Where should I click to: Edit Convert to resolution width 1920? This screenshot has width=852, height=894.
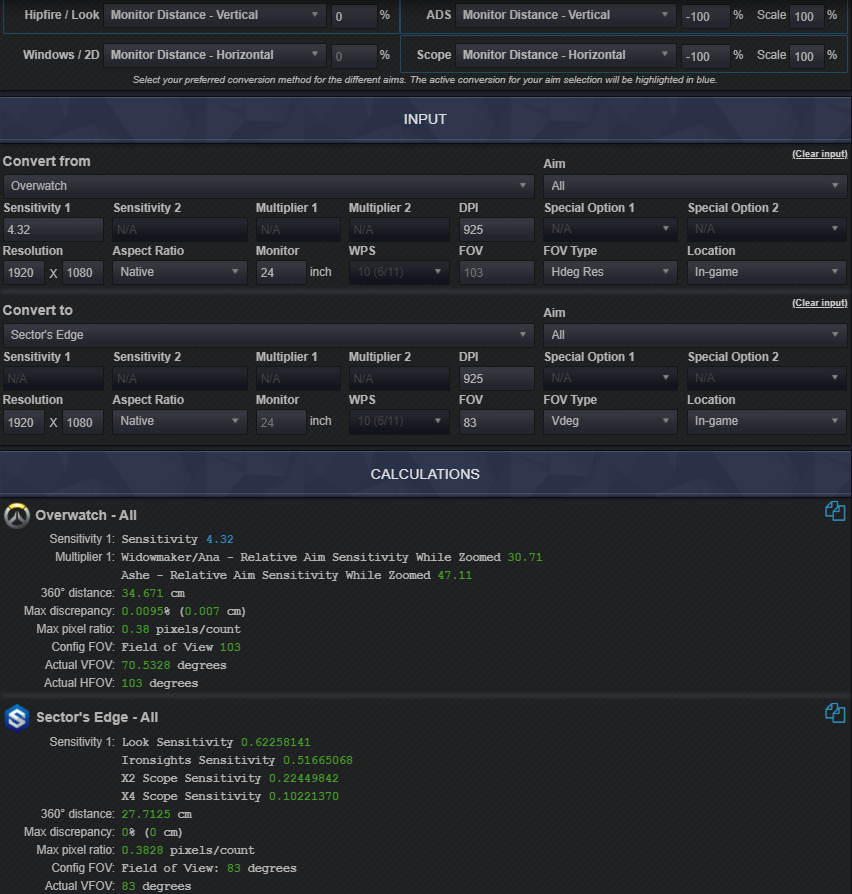23,422
